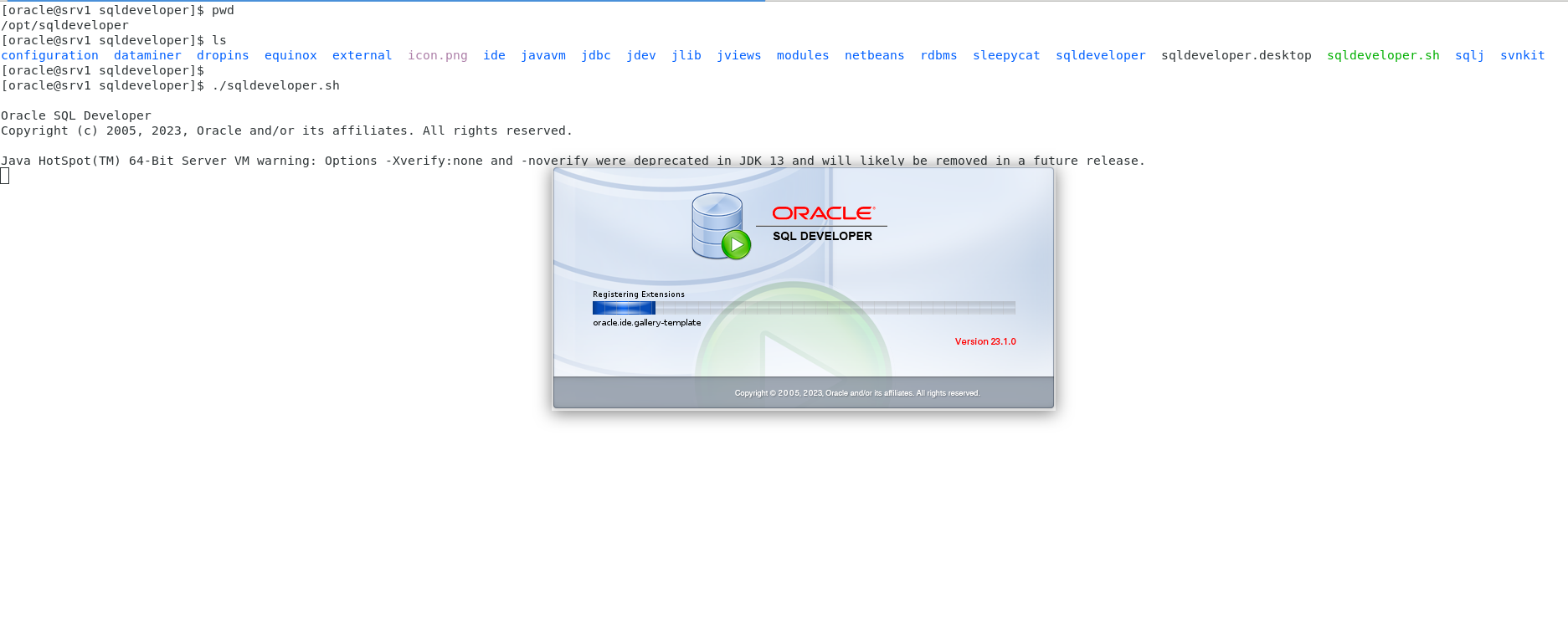This screenshot has width=1568, height=640.
Task: Click the 'jdbc' directory name
Action: [596, 55]
